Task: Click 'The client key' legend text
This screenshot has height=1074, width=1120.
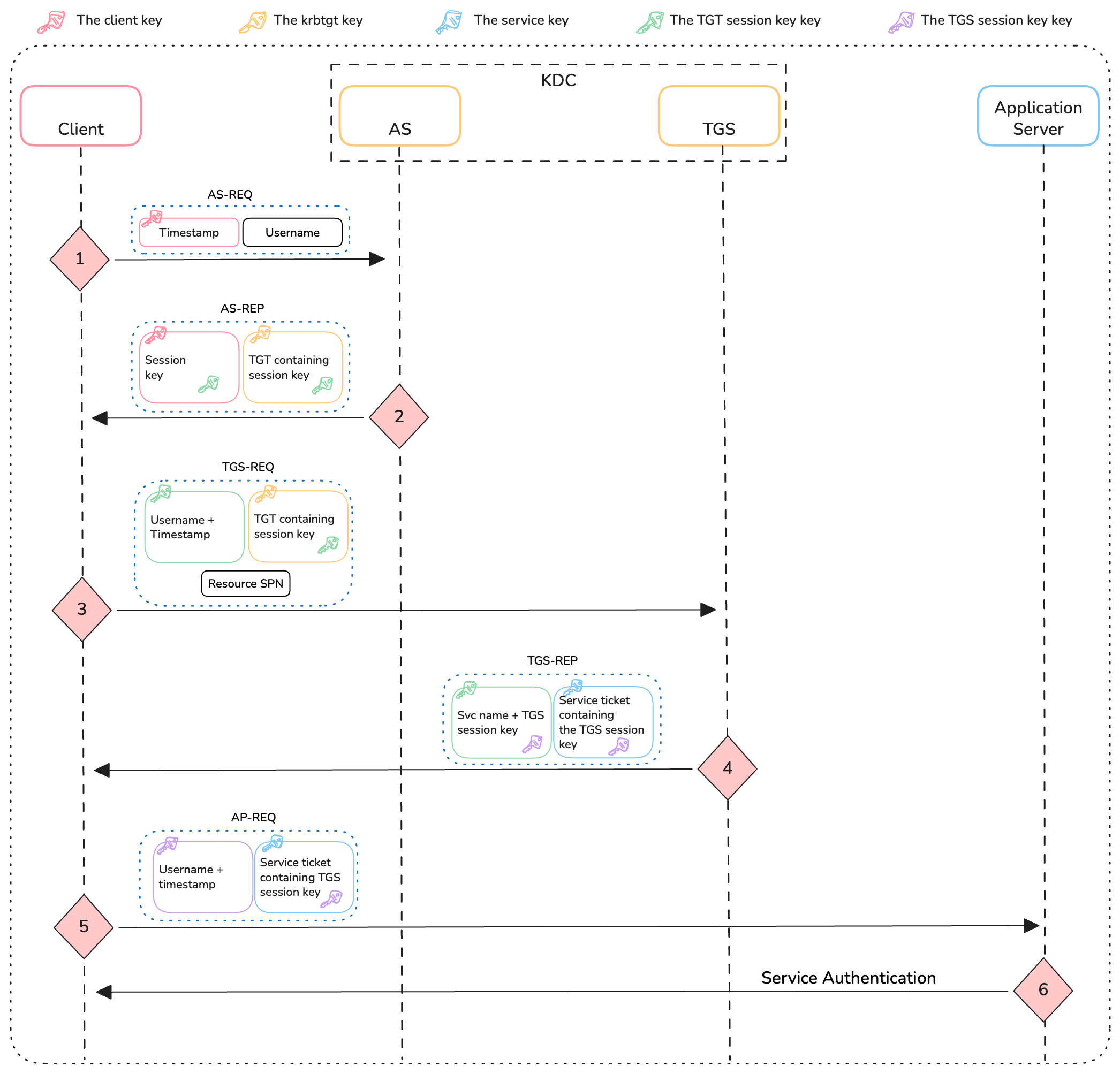Action: click(x=119, y=20)
